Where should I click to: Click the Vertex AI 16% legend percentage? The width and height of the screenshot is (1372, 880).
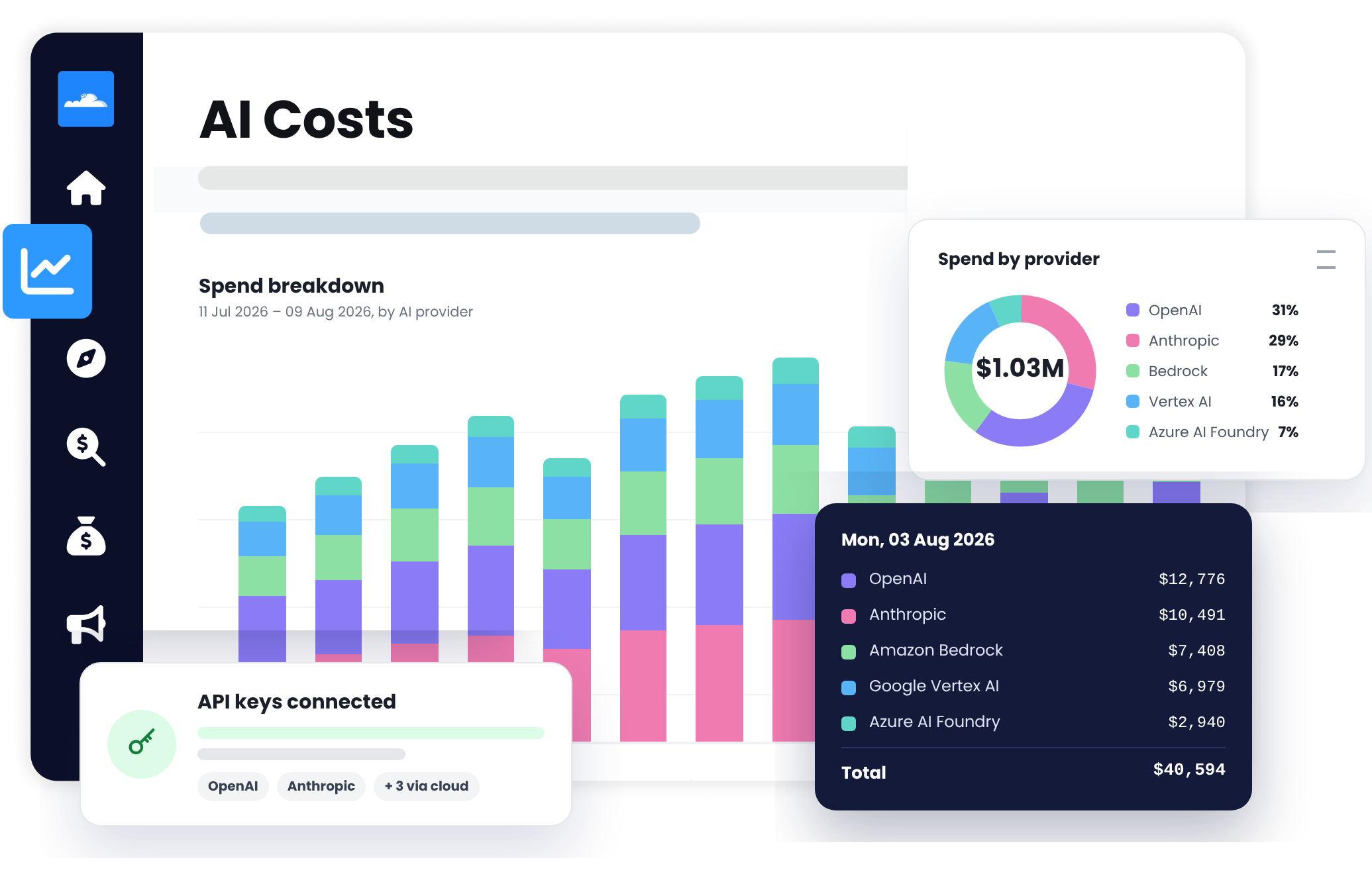[x=1285, y=401]
